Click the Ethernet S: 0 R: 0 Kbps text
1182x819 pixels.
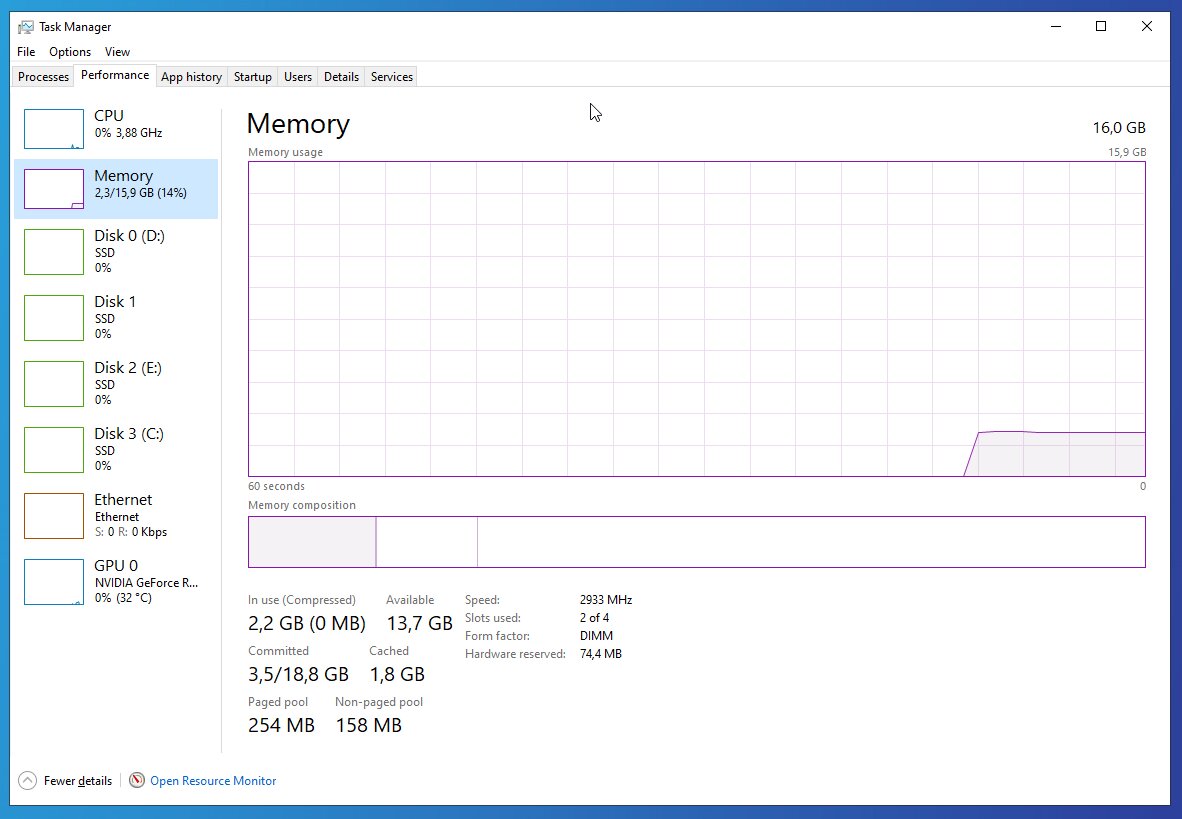pyautogui.click(x=131, y=532)
